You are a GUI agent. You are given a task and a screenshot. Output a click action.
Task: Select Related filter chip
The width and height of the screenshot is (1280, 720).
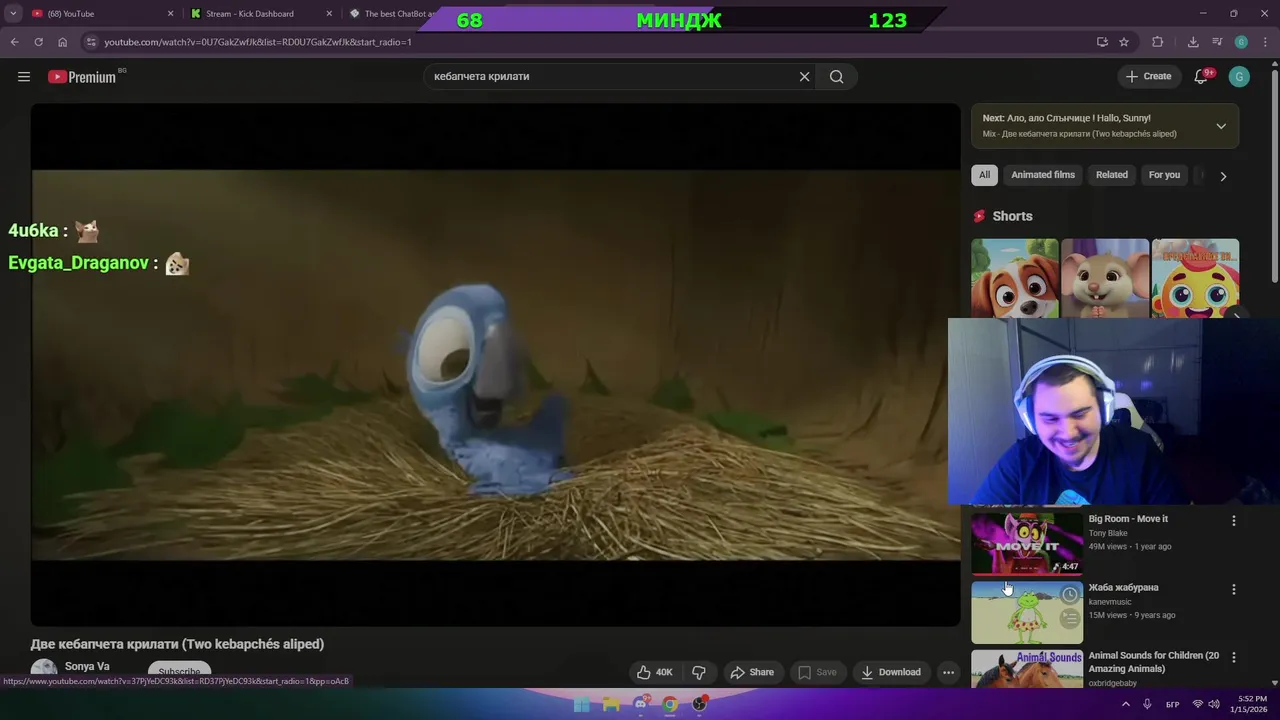1111,175
